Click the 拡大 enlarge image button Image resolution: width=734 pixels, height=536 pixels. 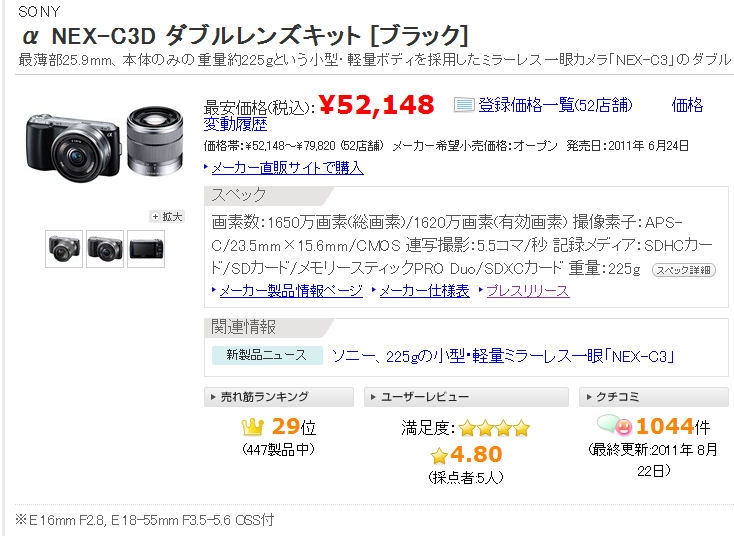point(167,217)
